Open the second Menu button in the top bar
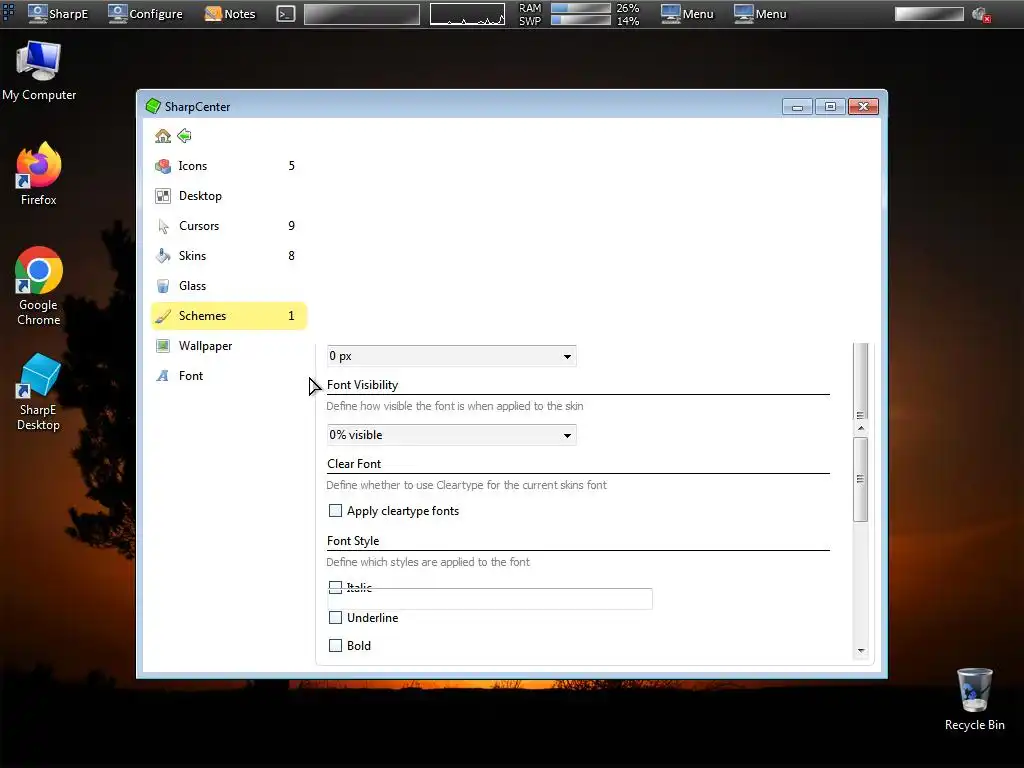 (760, 14)
